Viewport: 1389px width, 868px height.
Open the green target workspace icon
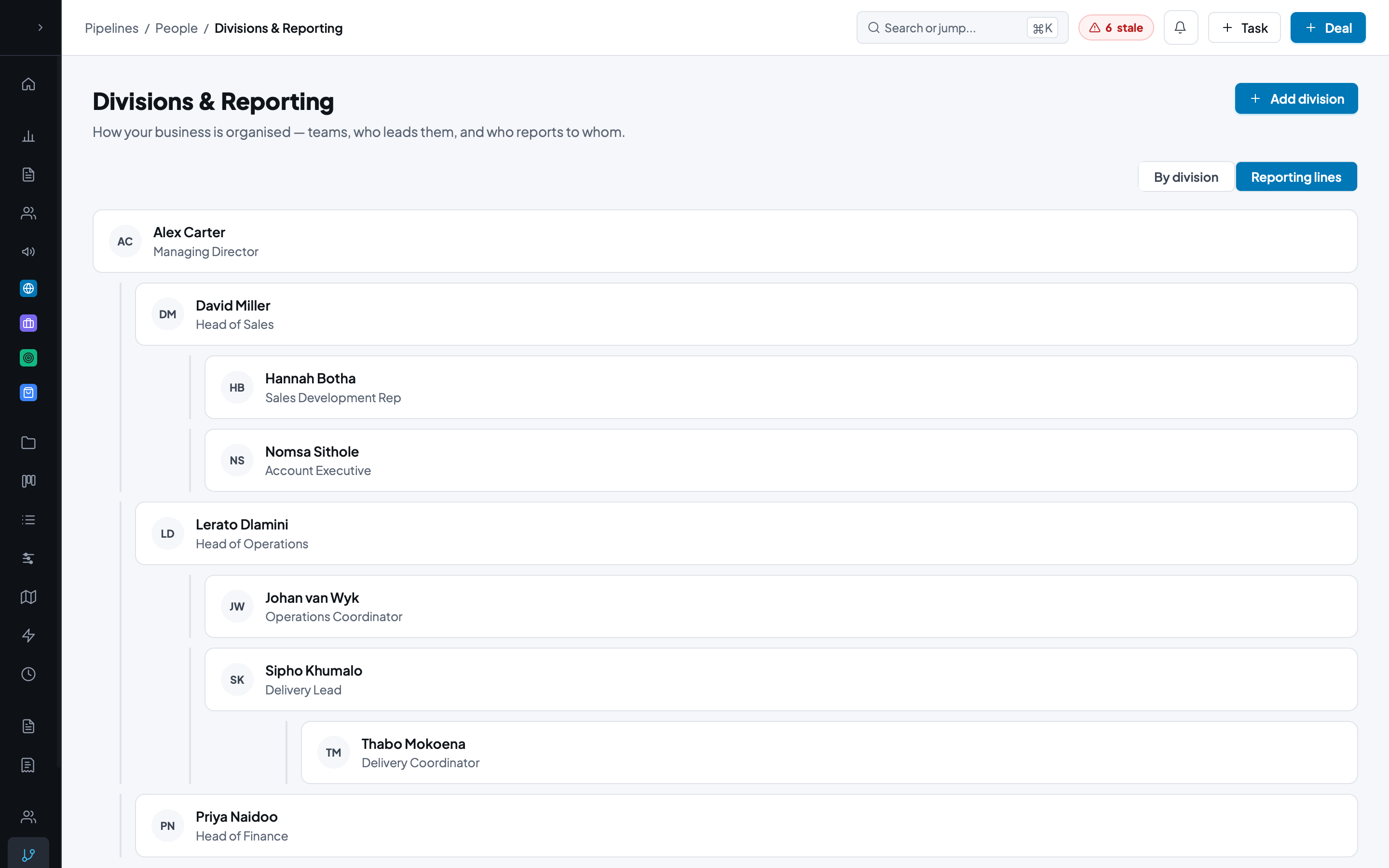coord(28,358)
